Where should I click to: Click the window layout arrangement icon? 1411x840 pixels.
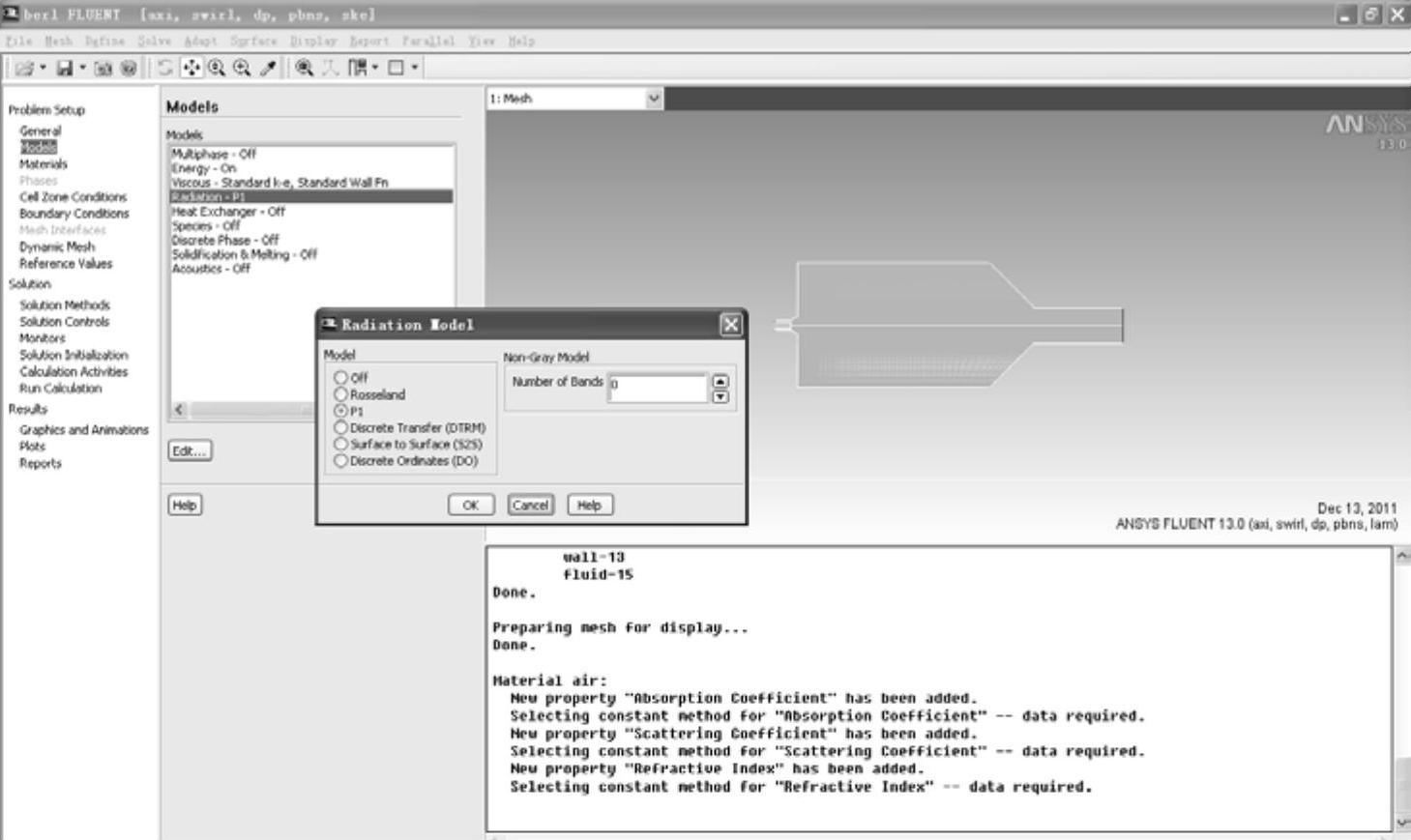coord(358,68)
